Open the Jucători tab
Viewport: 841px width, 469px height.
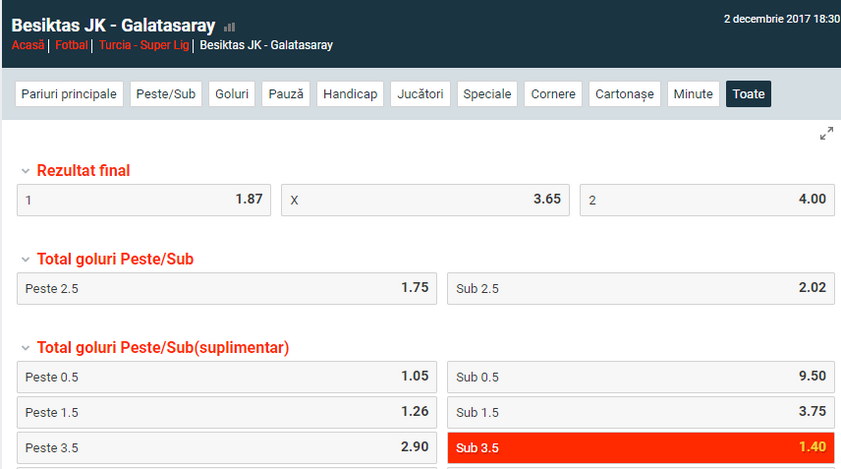tap(420, 94)
